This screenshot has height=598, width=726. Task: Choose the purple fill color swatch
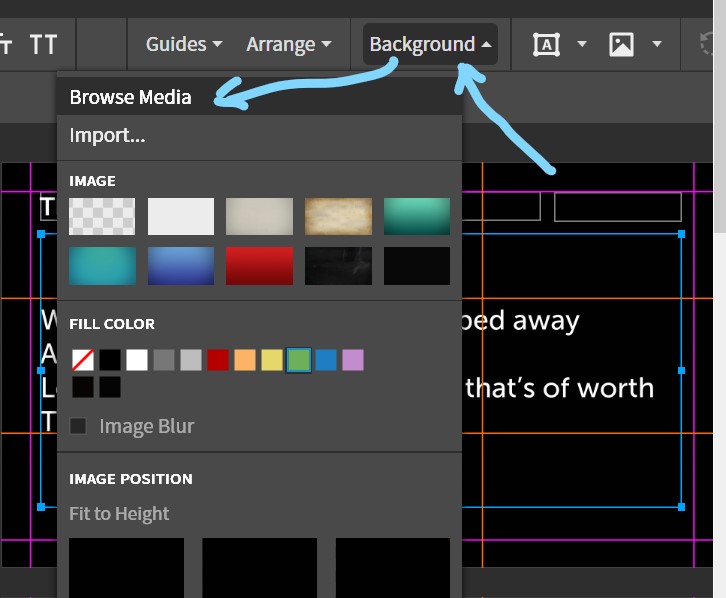(353, 360)
